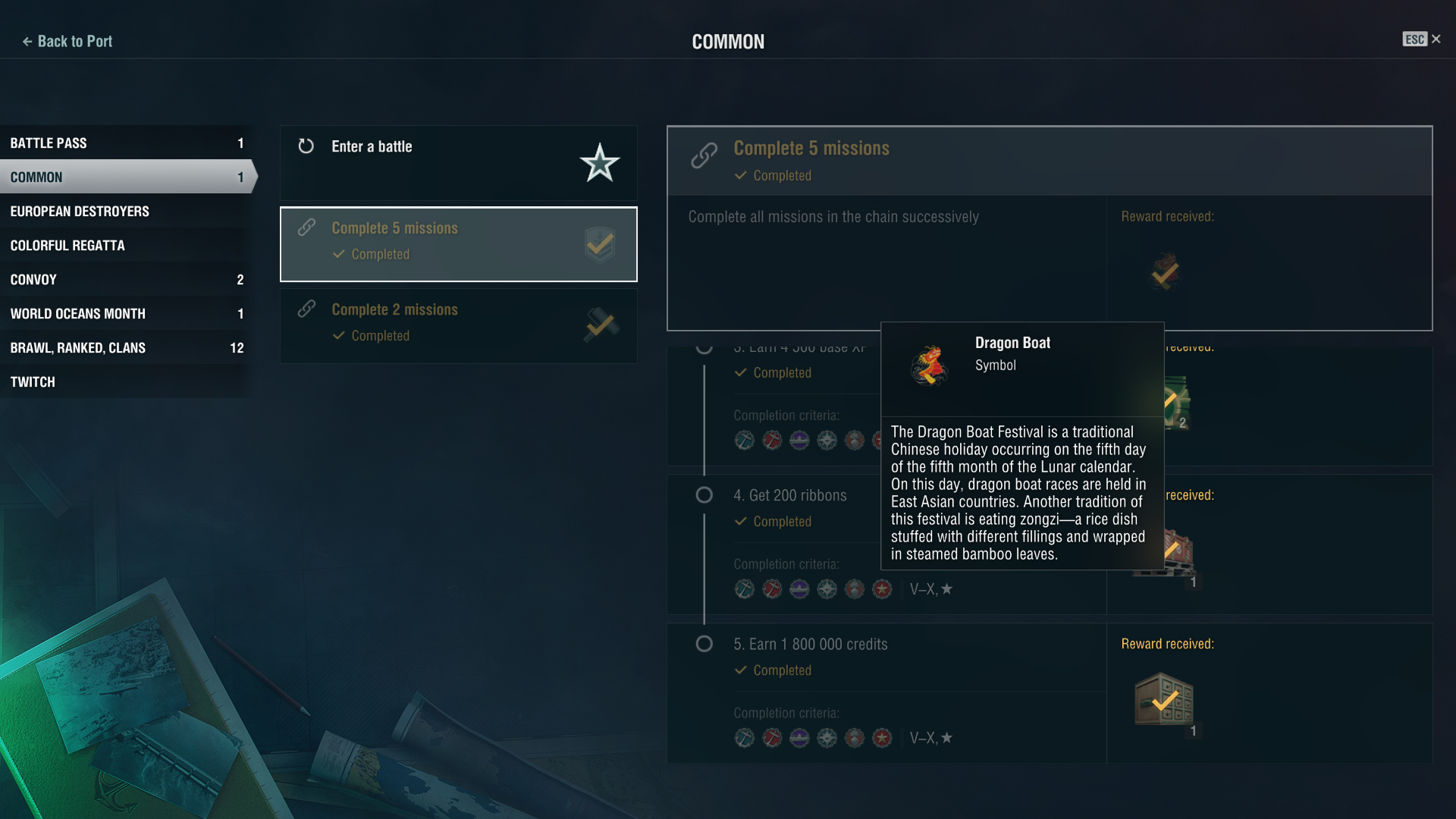The width and height of the screenshot is (1456, 819).
Task: Select the circle marker for Get 200 ribbons
Action: tap(704, 495)
